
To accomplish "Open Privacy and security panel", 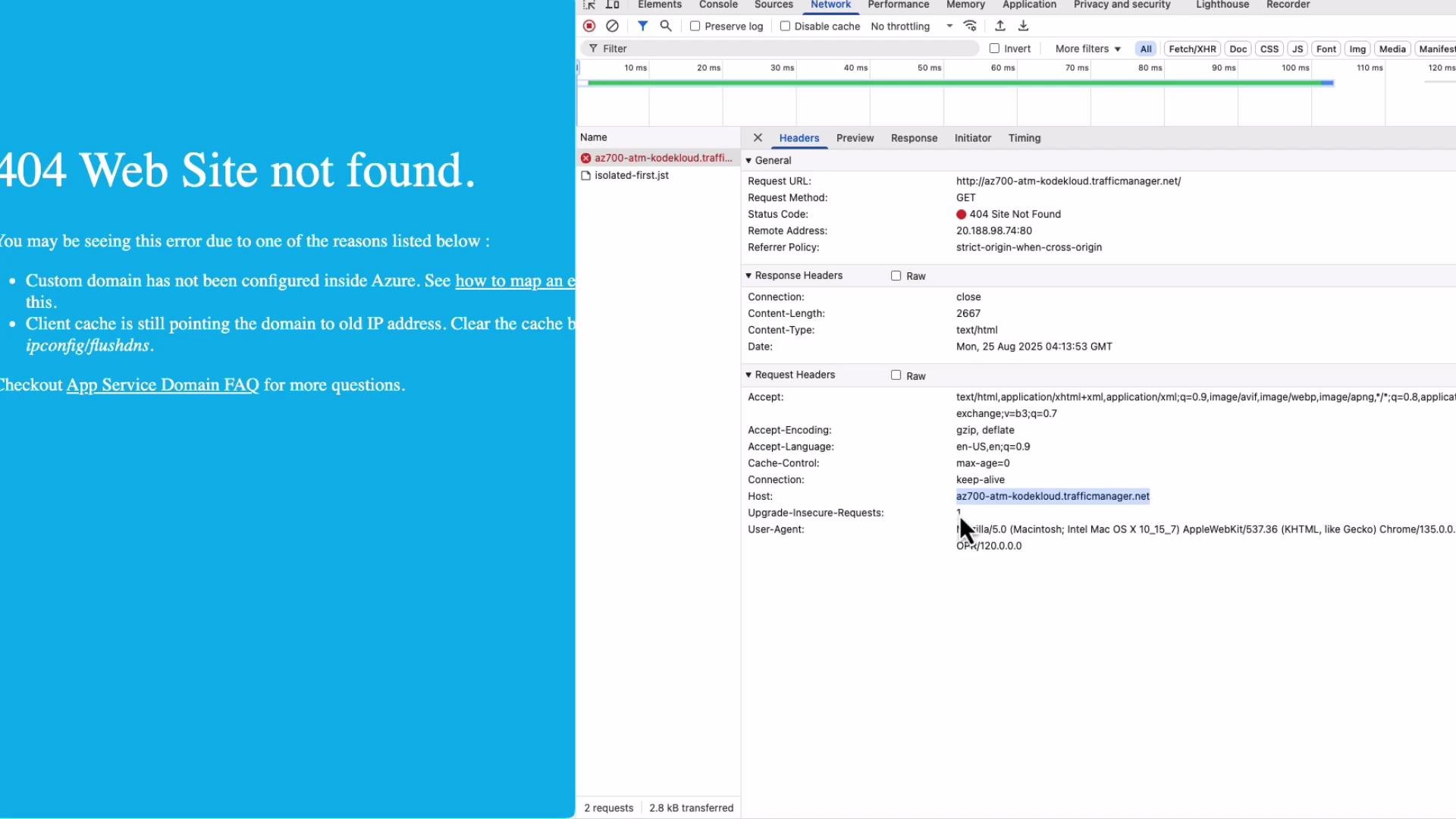I will point(1122,5).
